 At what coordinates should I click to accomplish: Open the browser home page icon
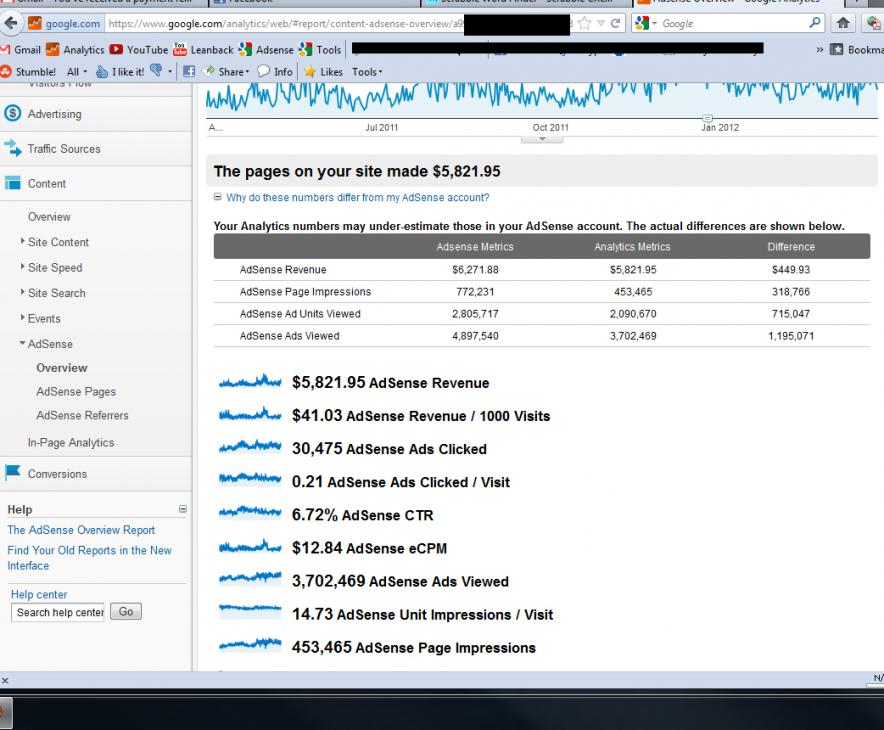coord(843,23)
